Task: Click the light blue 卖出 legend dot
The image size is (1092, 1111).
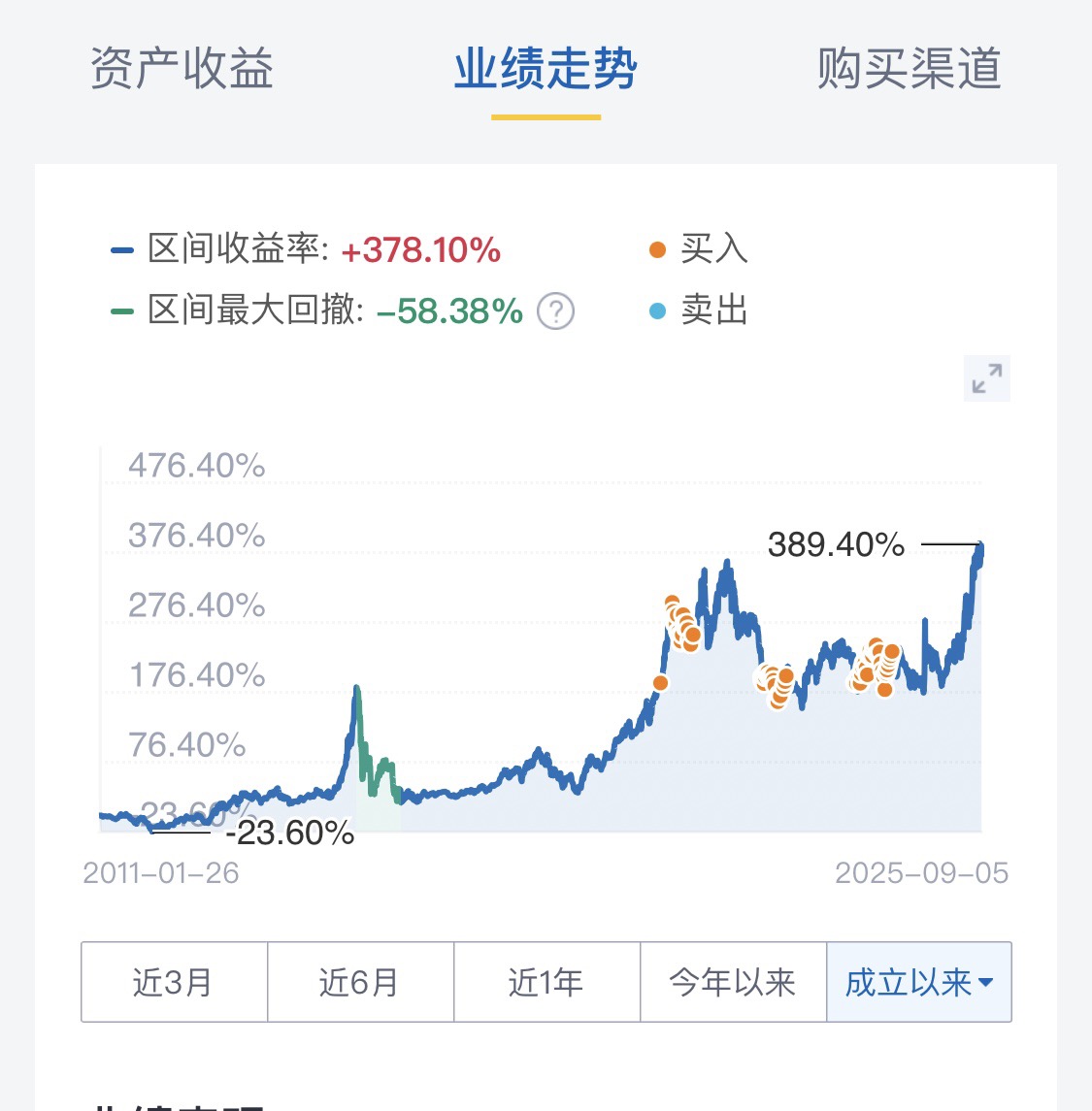Action: coord(657,311)
